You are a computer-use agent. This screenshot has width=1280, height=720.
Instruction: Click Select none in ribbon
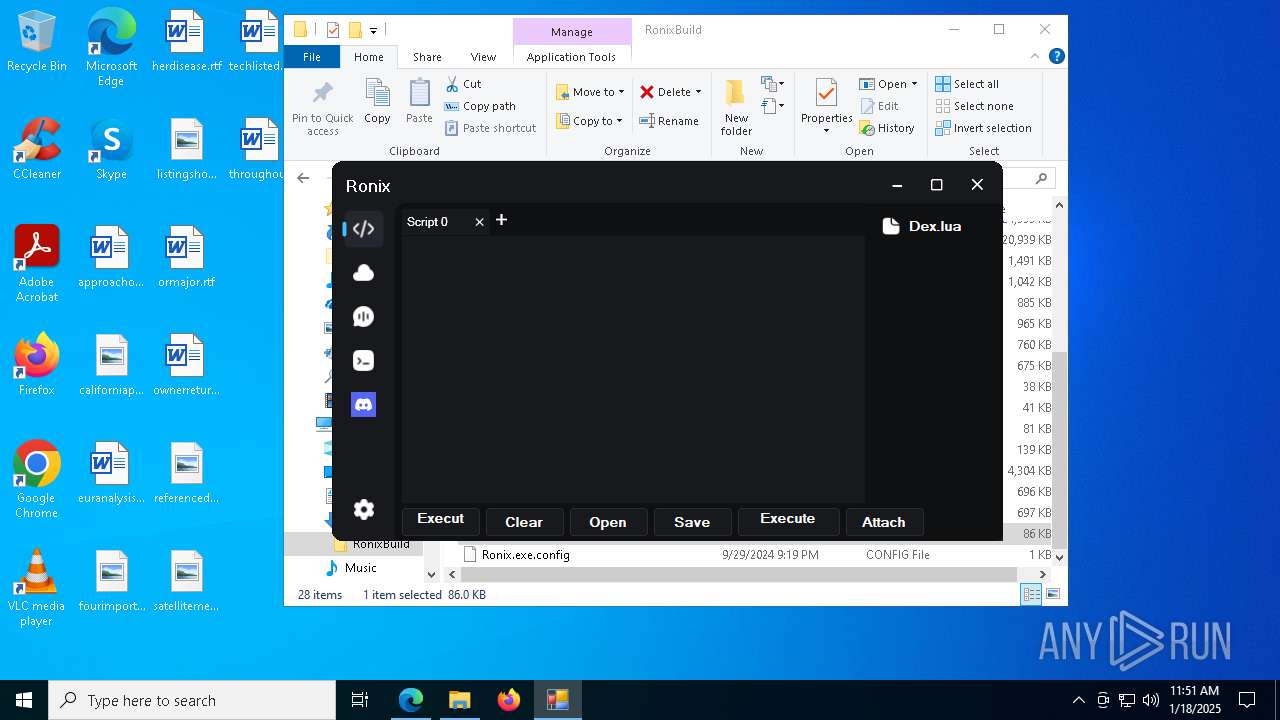(974, 106)
